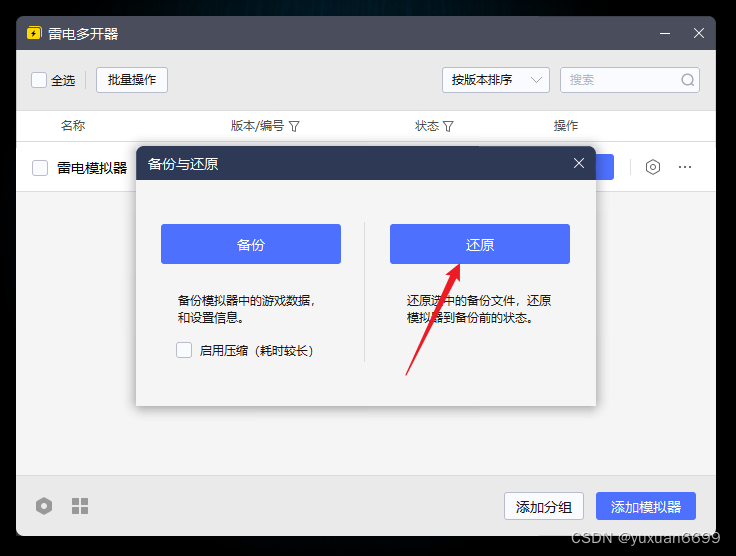Open the three-dot more options icon

(x=685, y=167)
